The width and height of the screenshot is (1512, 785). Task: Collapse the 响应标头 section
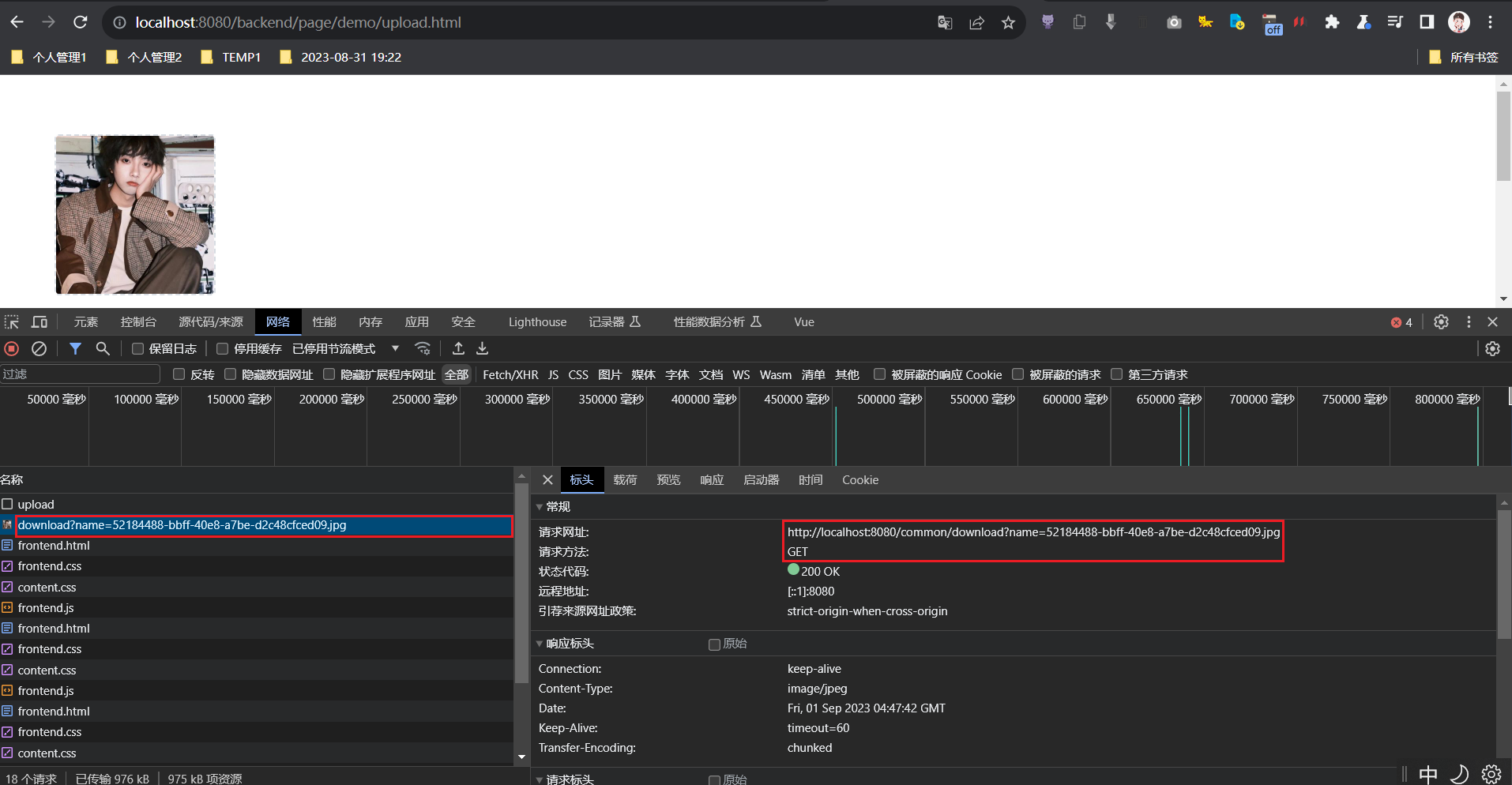click(x=569, y=644)
